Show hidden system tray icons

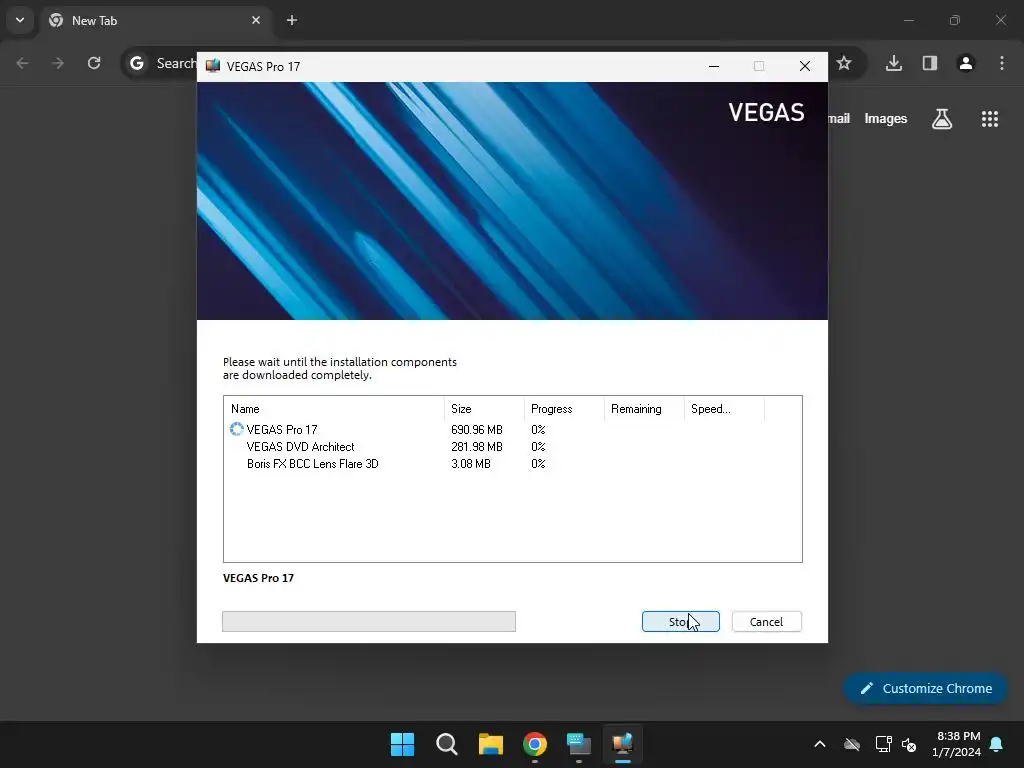coord(820,744)
